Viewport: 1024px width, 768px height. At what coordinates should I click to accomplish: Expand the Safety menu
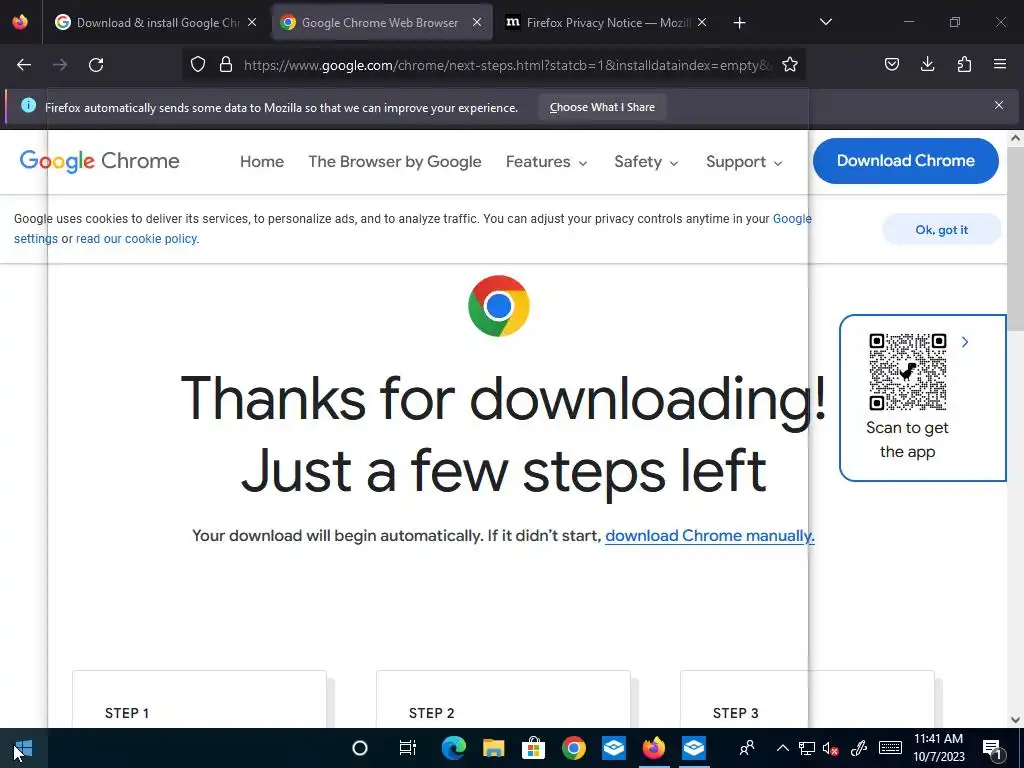[x=647, y=161]
